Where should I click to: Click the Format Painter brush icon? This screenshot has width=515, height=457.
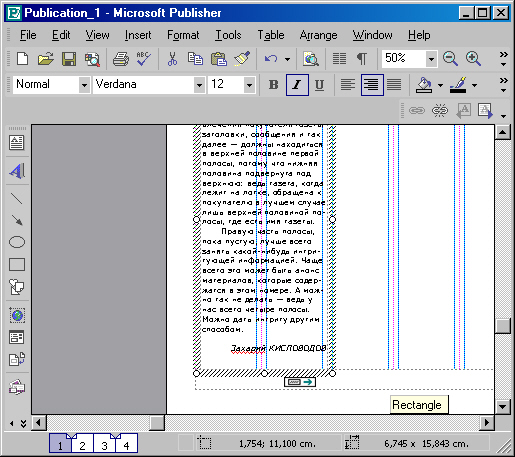coord(242,59)
